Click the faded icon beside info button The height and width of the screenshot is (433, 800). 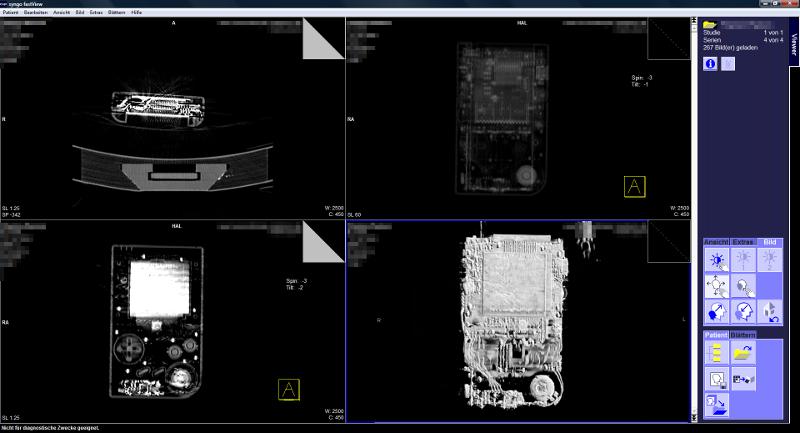click(728, 64)
